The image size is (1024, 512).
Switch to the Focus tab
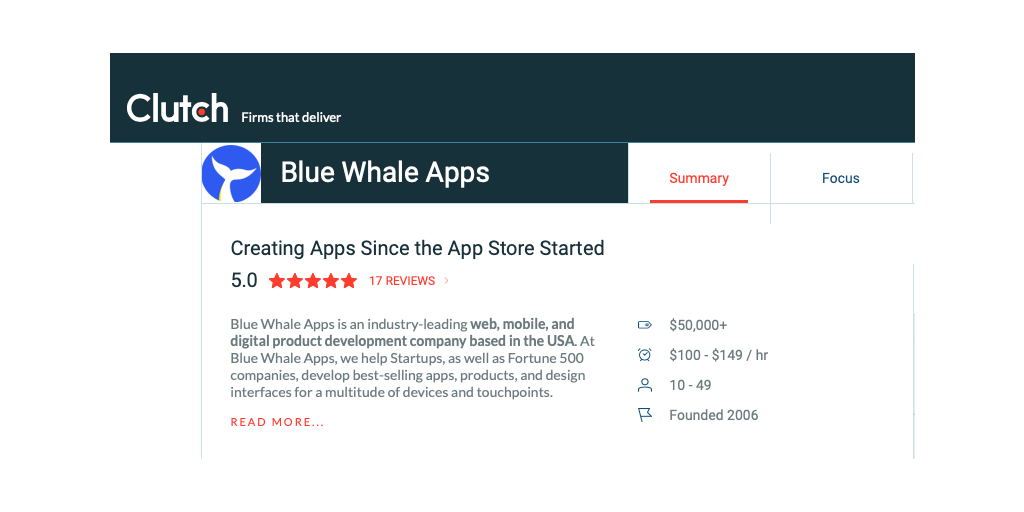pyautogui.click(x=840, y=178)
